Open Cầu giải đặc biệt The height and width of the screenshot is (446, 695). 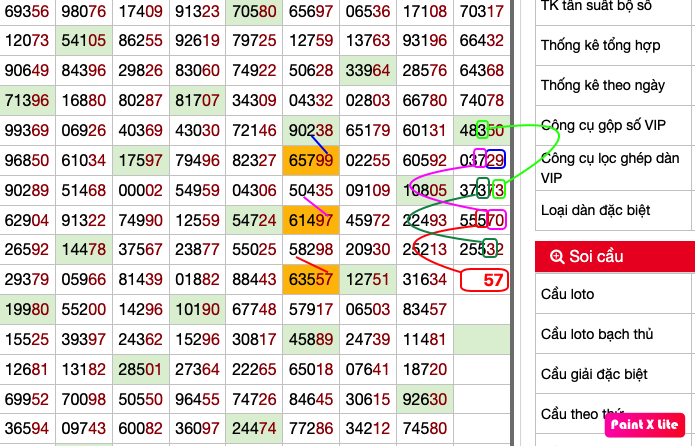598,373
